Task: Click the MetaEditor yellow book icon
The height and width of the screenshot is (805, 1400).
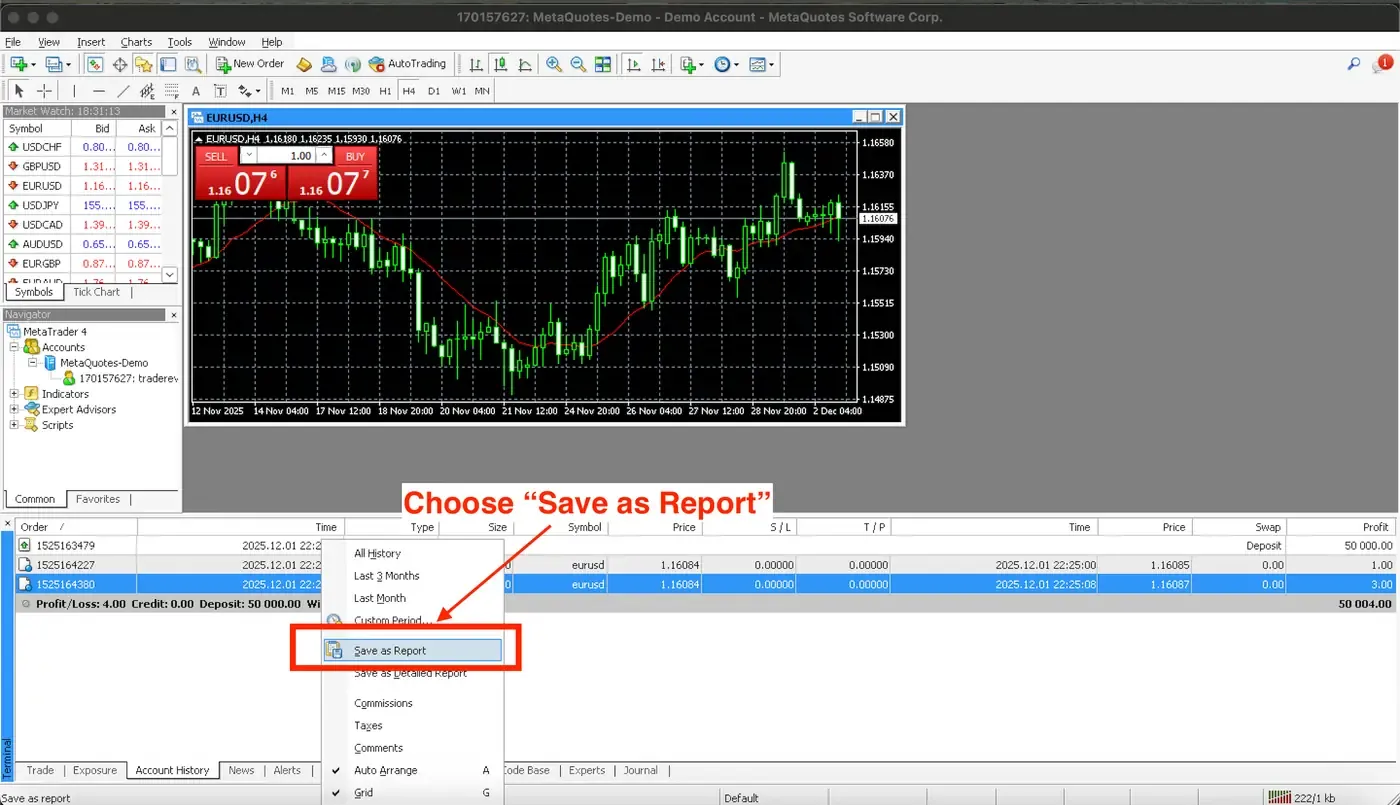Action: [x=304, y=64]
